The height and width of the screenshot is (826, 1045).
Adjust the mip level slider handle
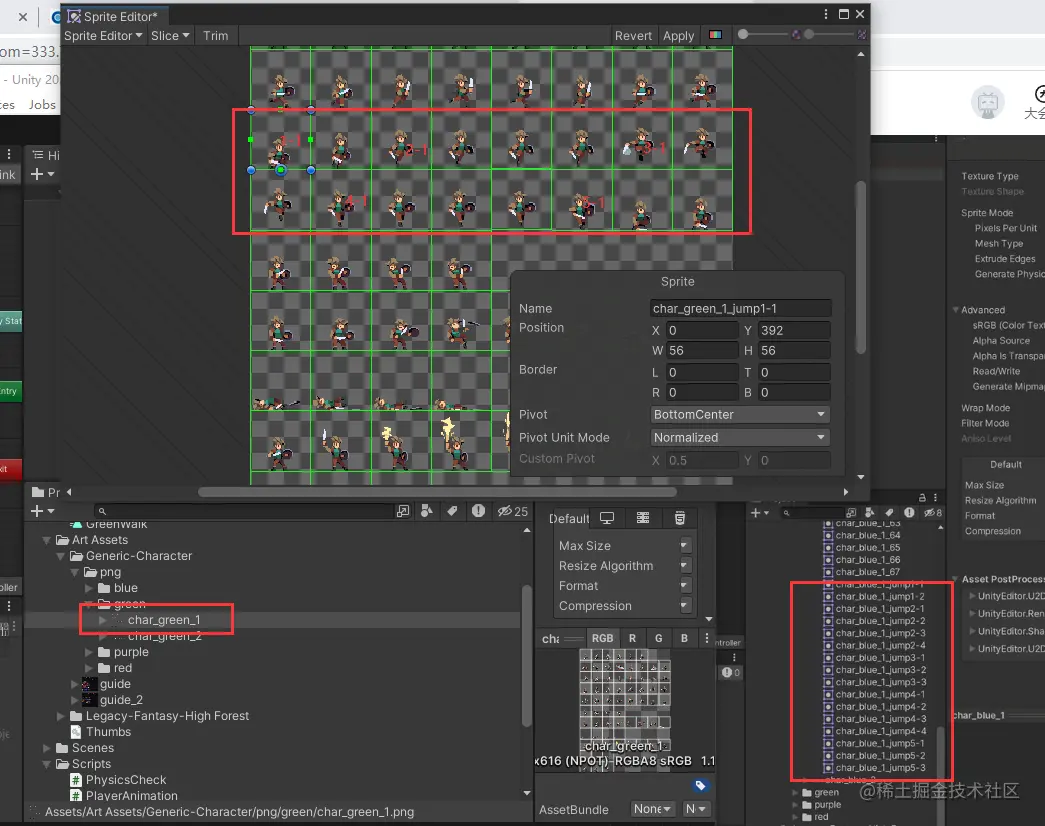click(x=809, y=34)
